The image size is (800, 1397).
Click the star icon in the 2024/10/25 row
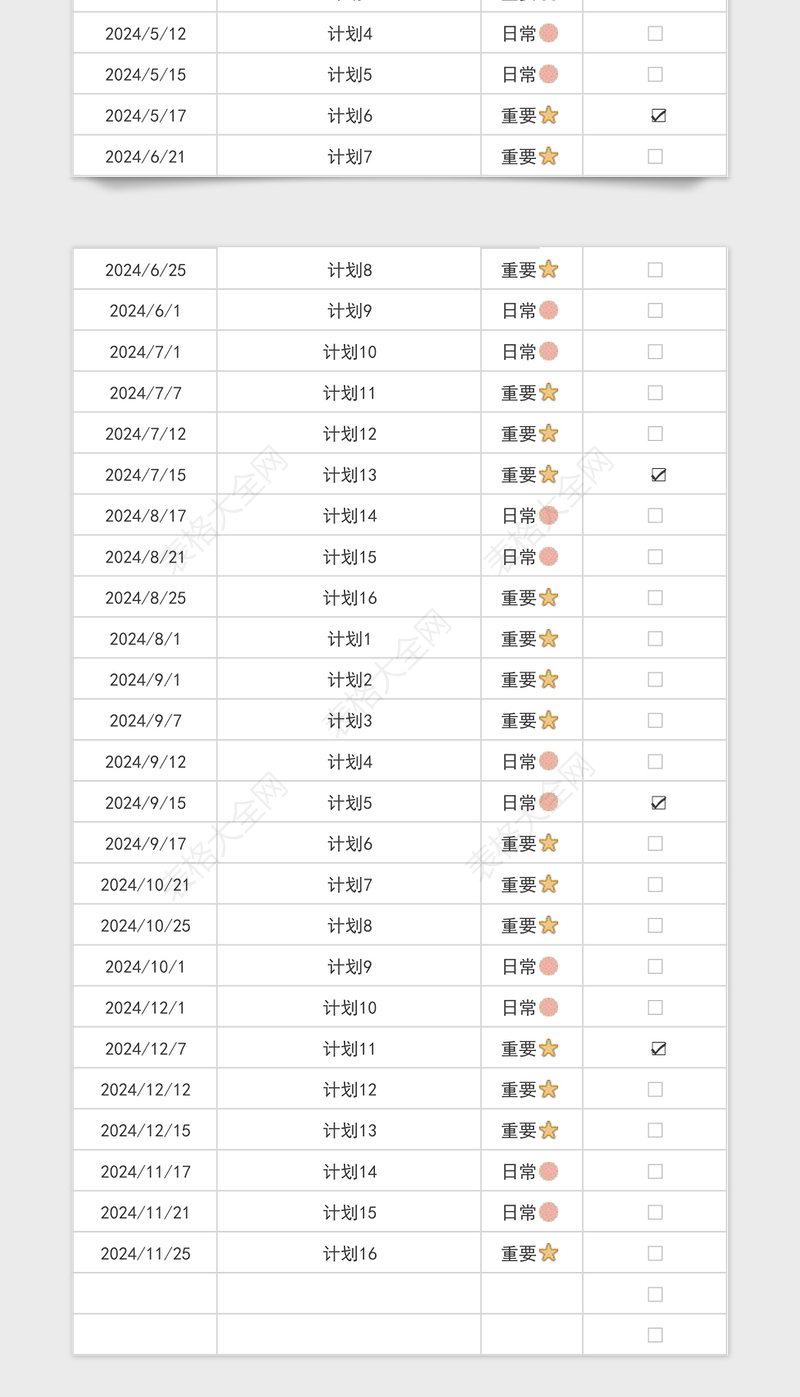point(548,925)
